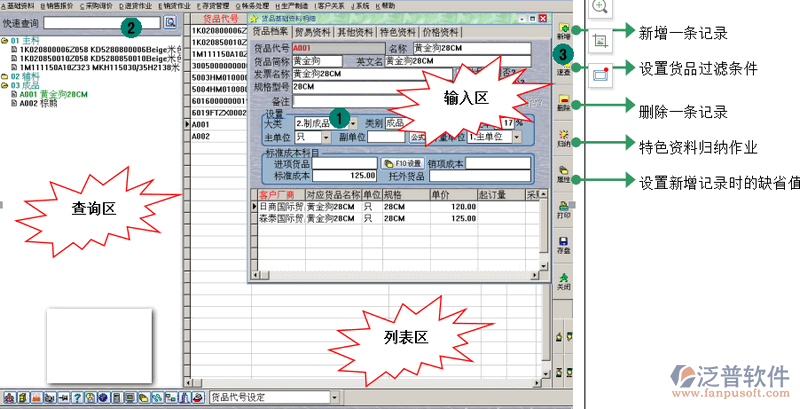Click the 标准成本 field showing 125.00
This screenshot has width=800, height=409.
click(344, 175)
